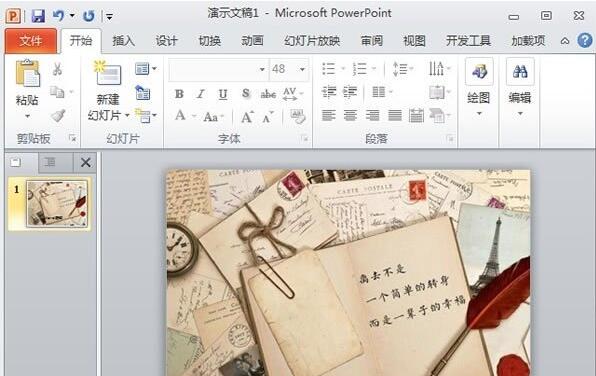Viewport: 596px width, 376px height.
Task: Click the Distributed alignment icon
Action: tap(416, 115)
